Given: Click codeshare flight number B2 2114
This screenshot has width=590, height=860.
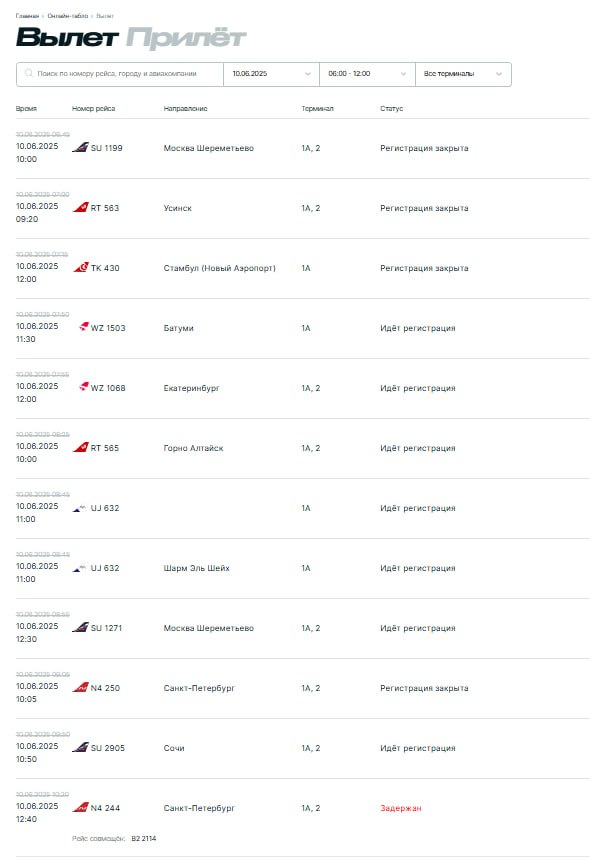Looking at the screenshot, I should coord(144,839).
